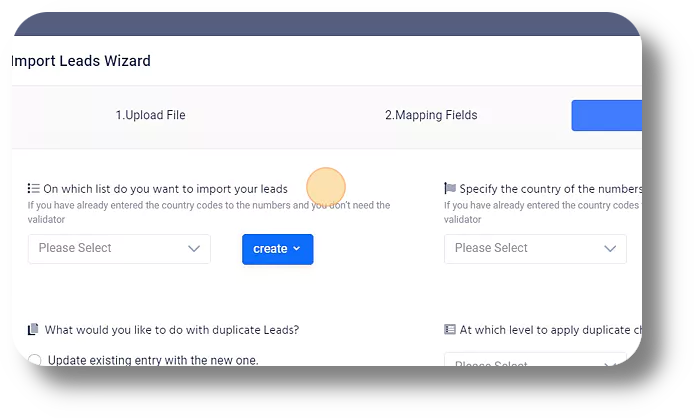Open the list selection Please Select dropdown
The width and height of the screenshot is (694, 418).
click(x=119, y=249)
